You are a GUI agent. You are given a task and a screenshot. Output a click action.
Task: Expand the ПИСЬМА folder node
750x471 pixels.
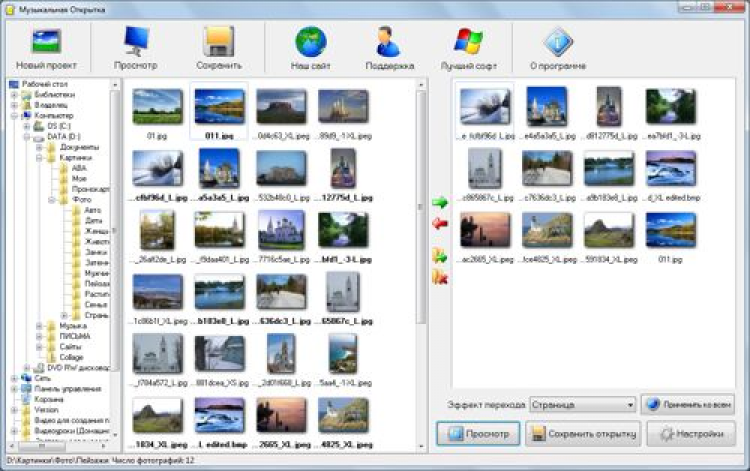(39, 337)
